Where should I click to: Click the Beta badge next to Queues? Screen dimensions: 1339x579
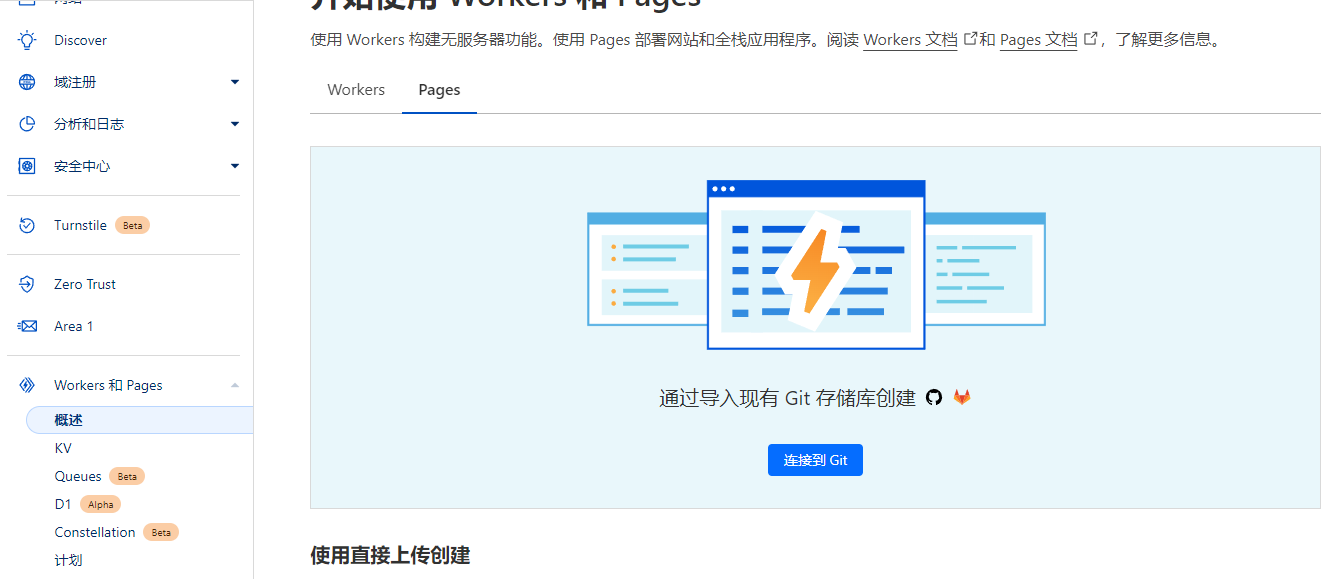click(x=127, y=476)
